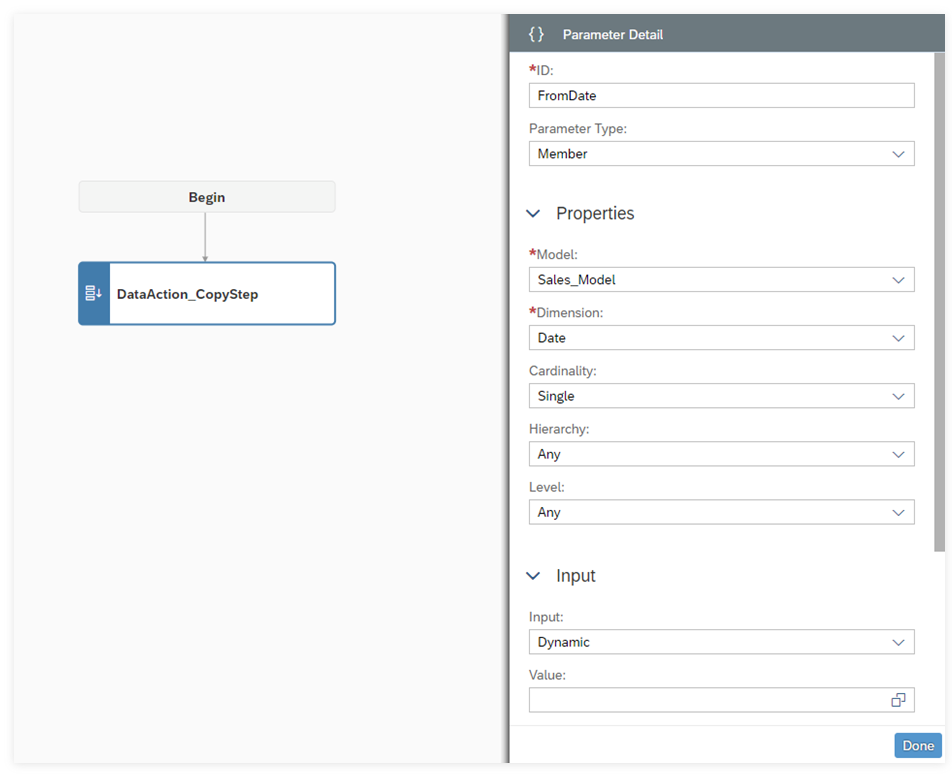
Task: Click the copy step icon on DataAction_CopyStep
Action: tap(93, 294)
